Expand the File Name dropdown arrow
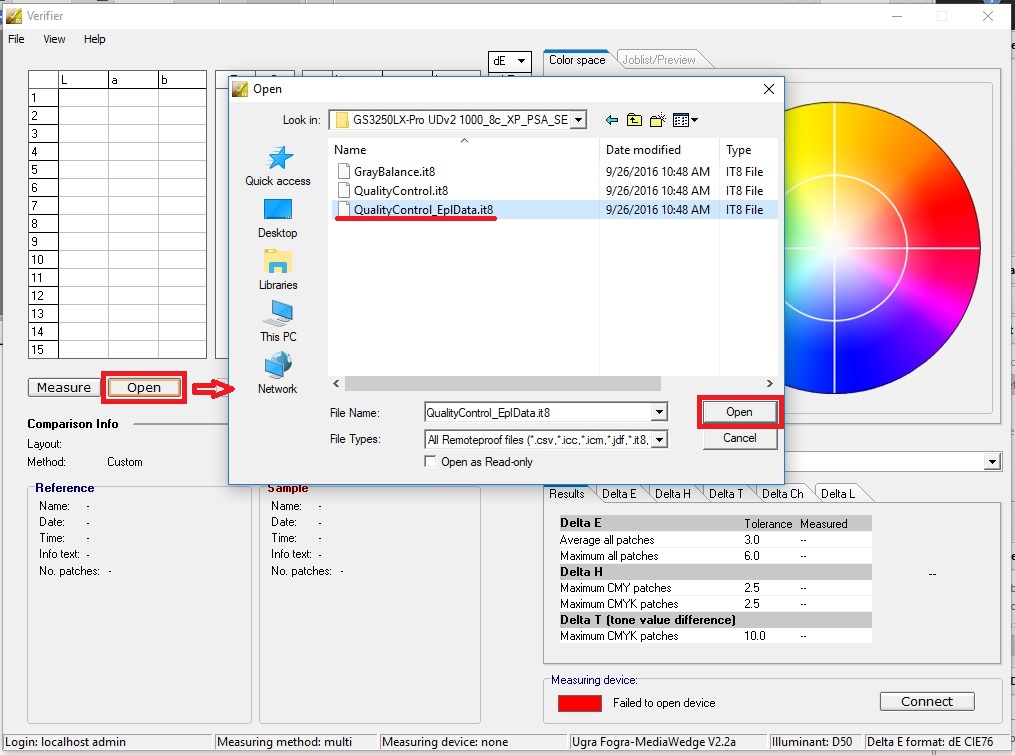This screenshot has width=1015, height=755. 659,412
